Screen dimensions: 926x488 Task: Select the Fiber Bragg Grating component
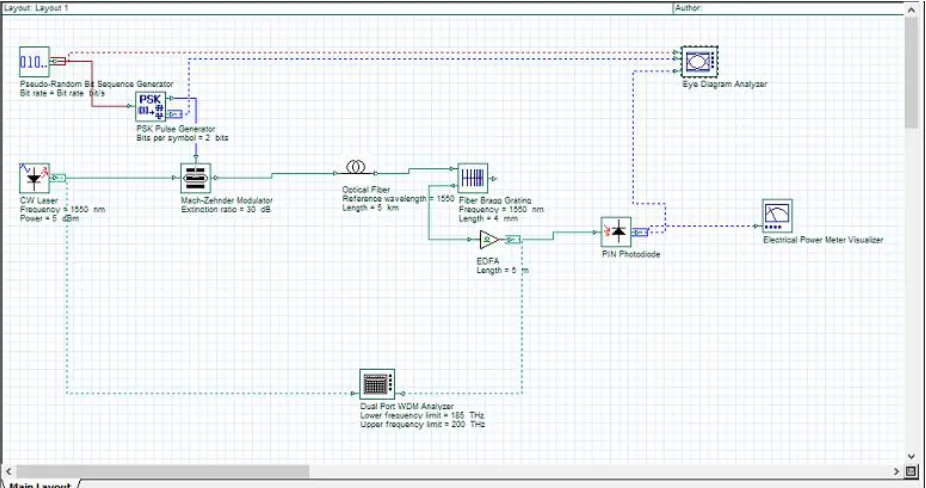(473, 178)
